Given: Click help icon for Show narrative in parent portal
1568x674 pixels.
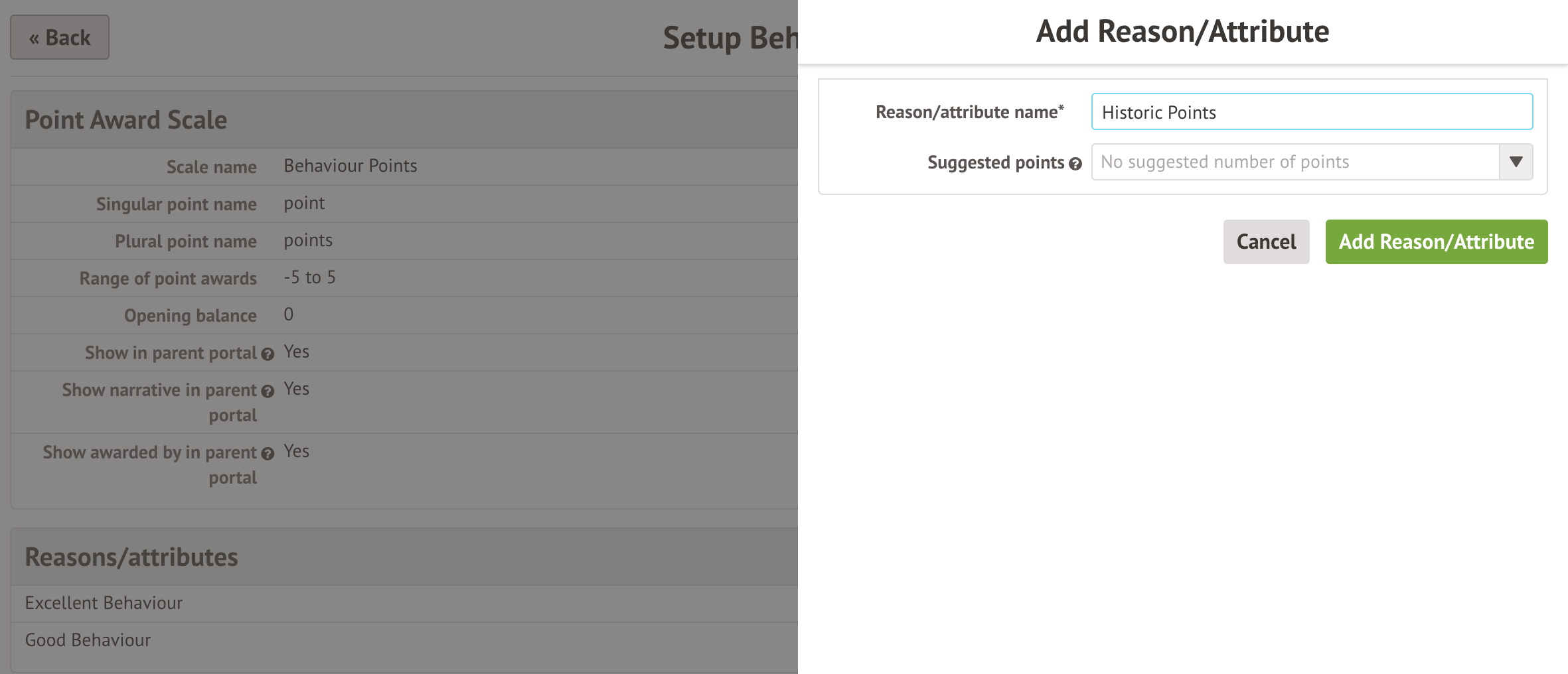Looking at the screenshot, I should [x=268, y=391].
